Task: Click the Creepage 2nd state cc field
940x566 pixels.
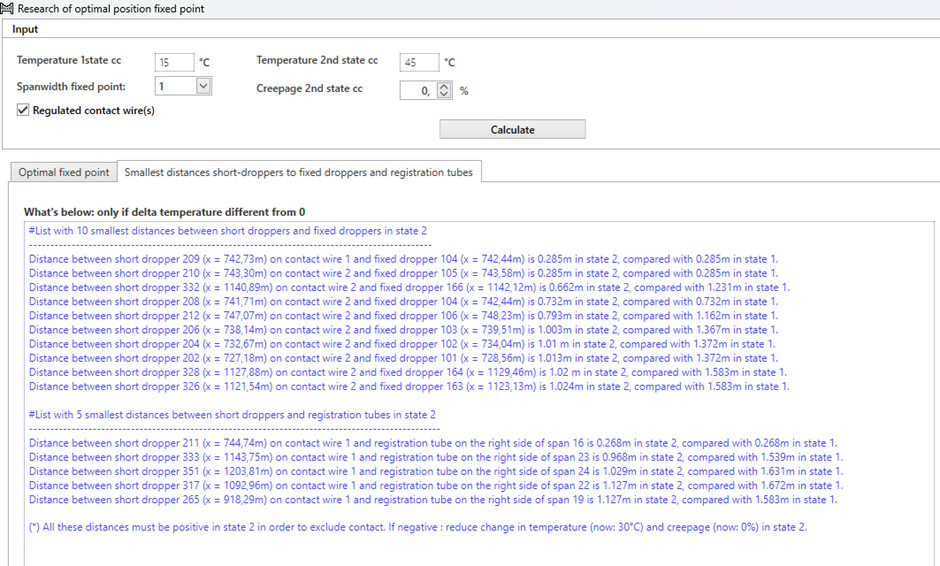Action: (x=416, y=90)
